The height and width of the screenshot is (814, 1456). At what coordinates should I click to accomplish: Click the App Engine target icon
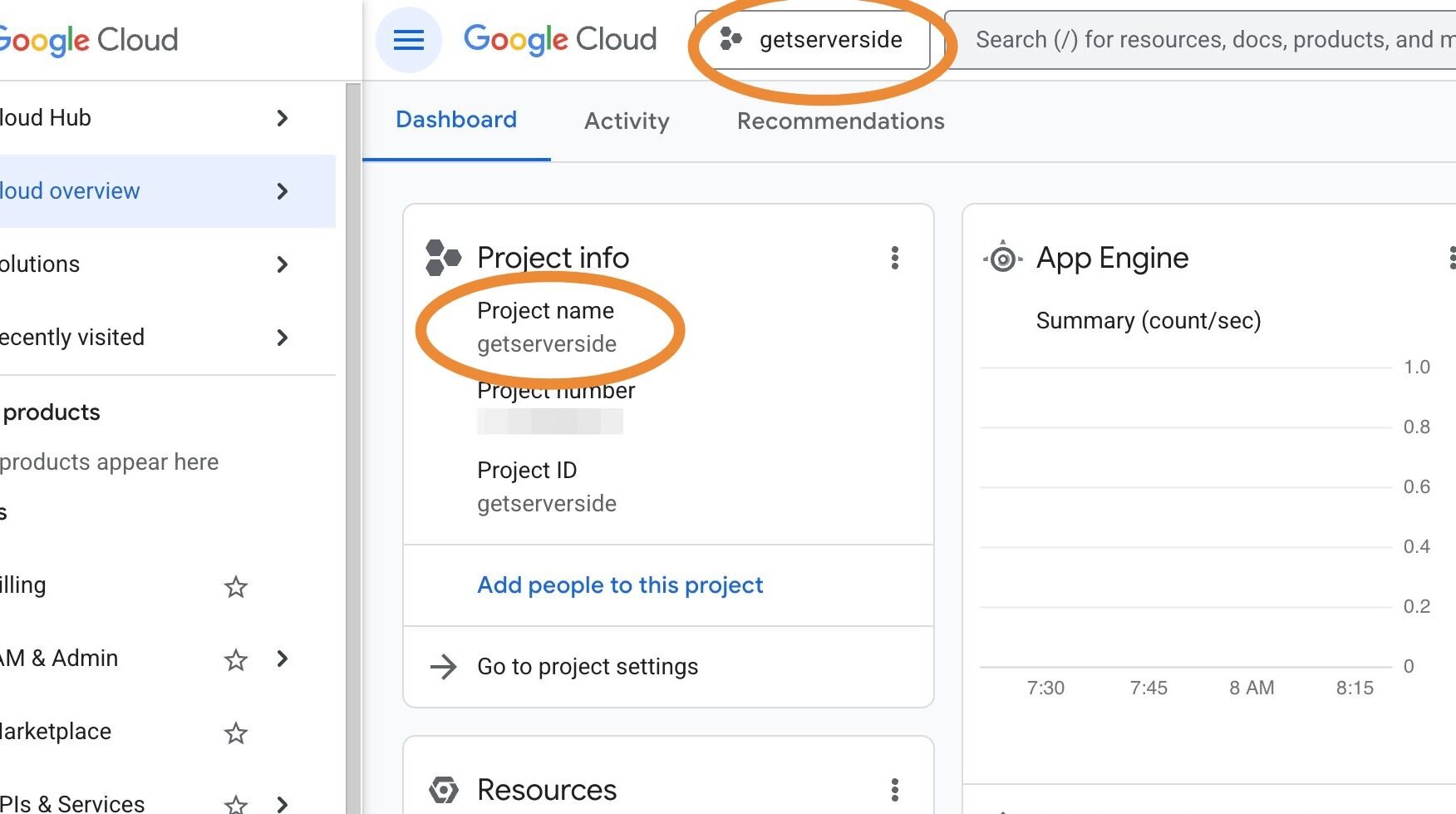[1002, 258]
